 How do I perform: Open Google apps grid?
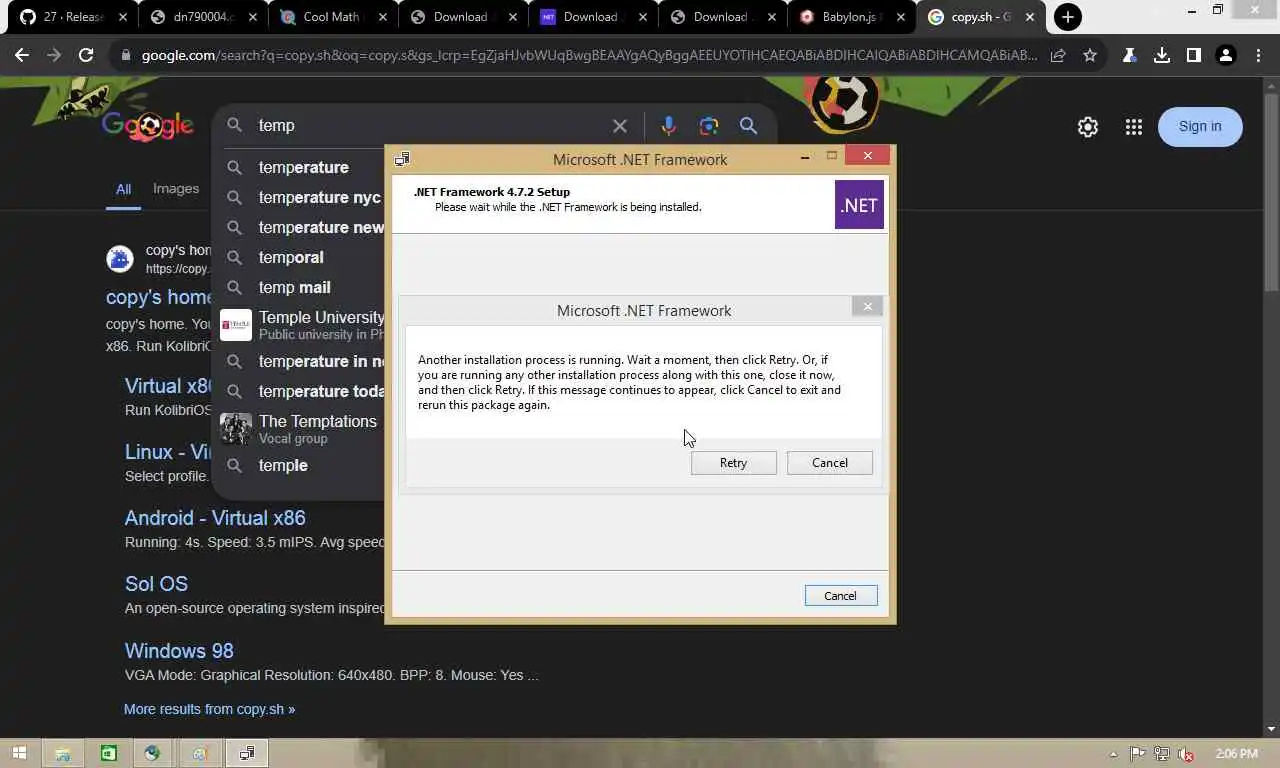tap(1133, 127)
